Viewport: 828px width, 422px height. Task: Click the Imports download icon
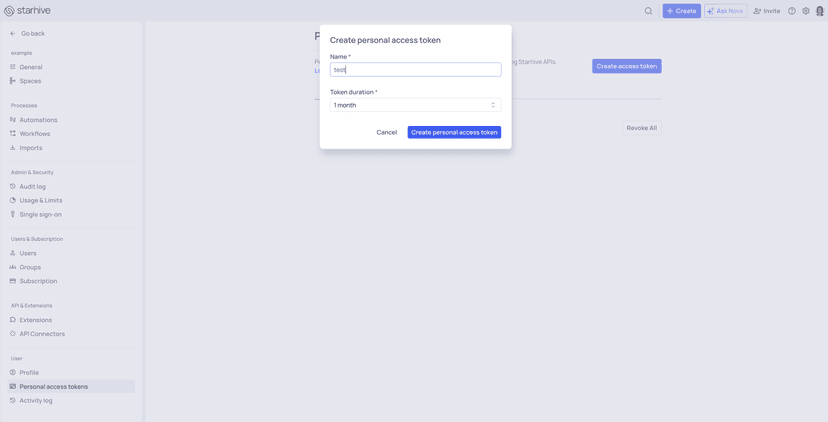(13, 148)
